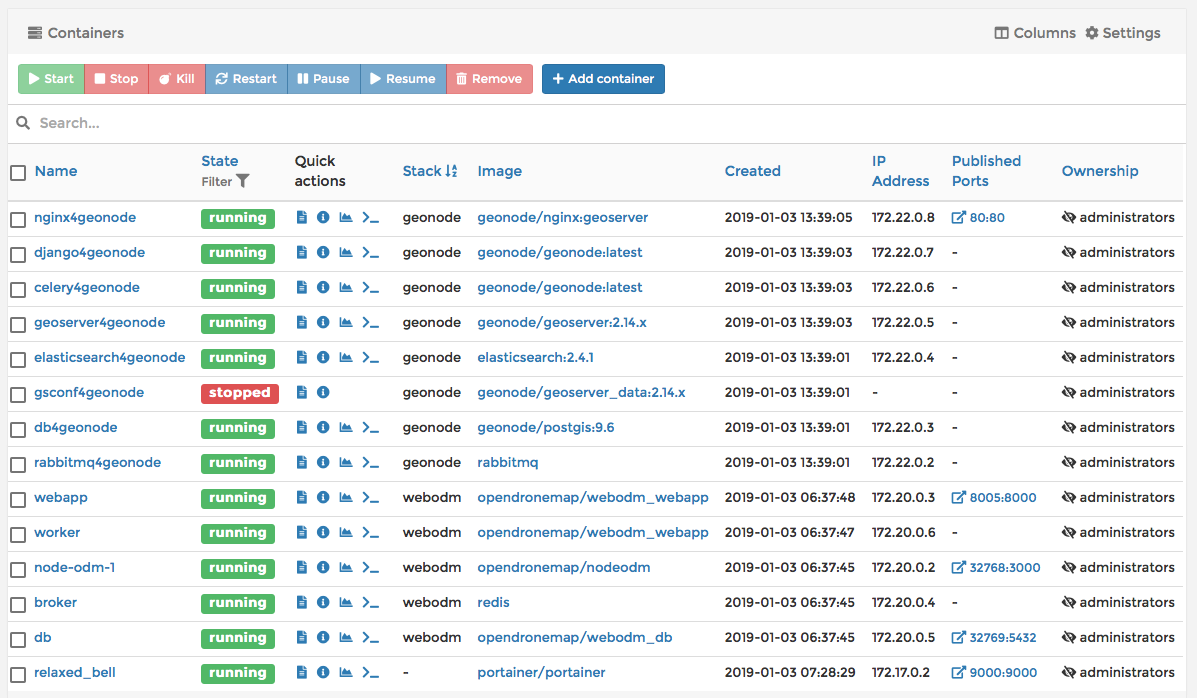Sort by Image column header
The height and width of the screenshot is (698, 1197).
(x=500, y=171)
